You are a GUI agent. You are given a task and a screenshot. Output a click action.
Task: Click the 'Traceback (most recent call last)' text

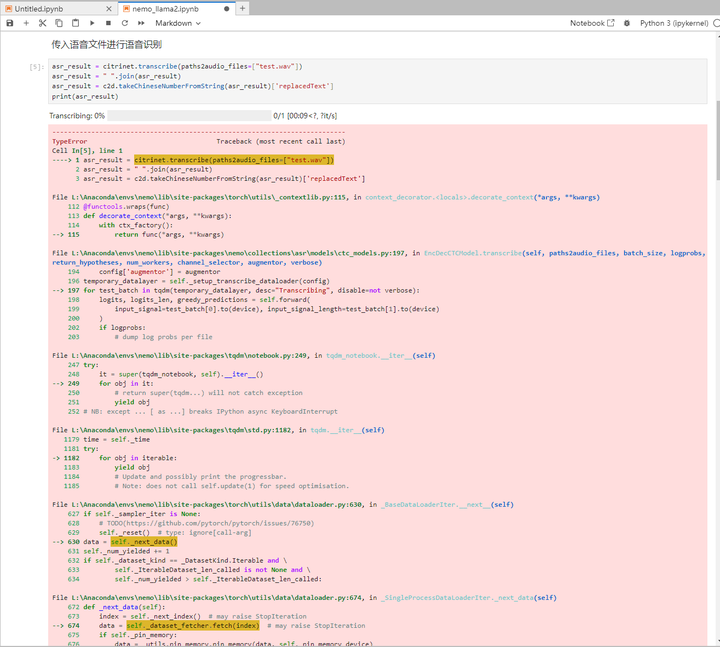coord(281,141)
